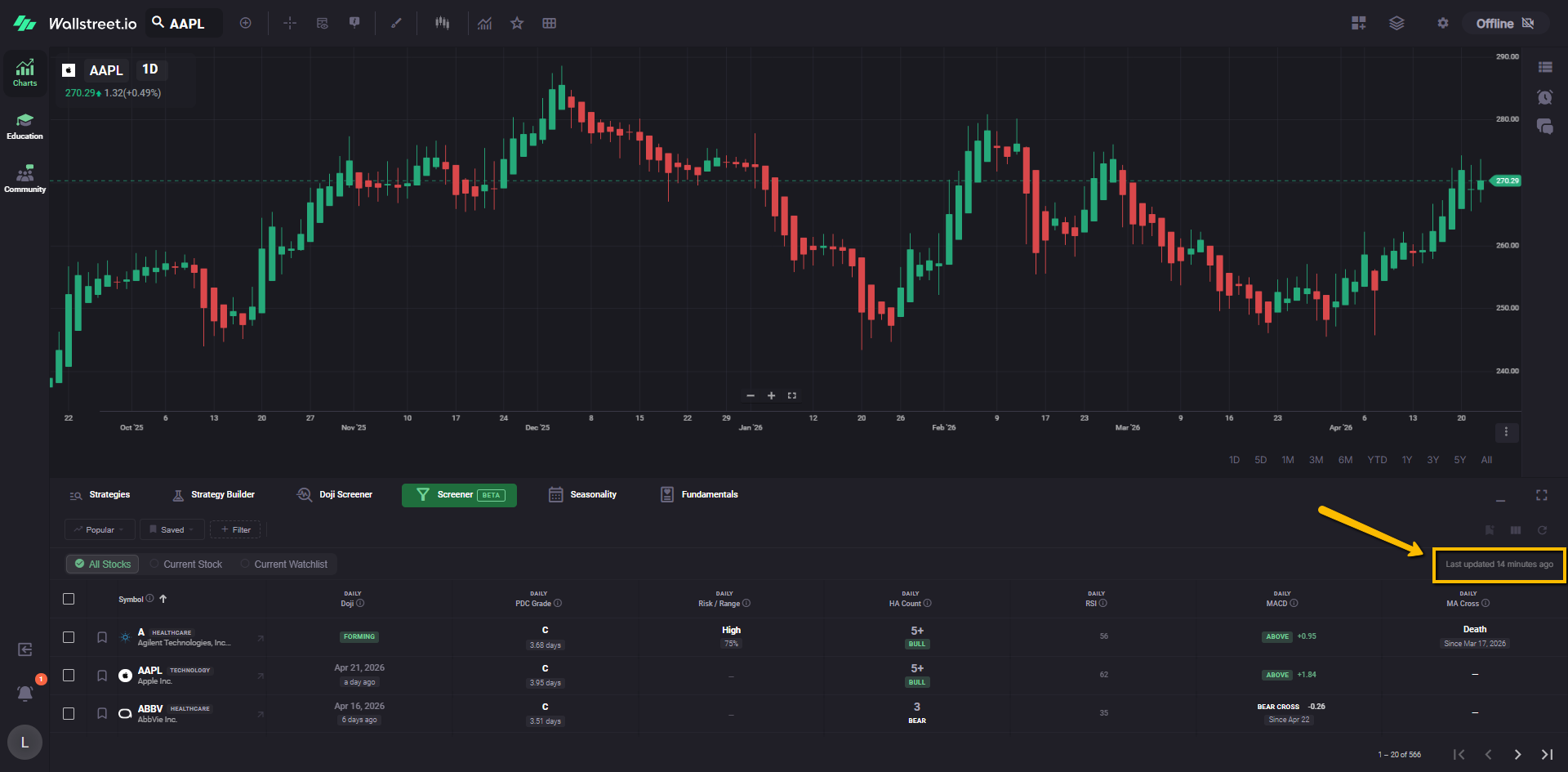Open the Doji Screener tab
Image resolution: width=1568 pixels, height=772 pixels.
(x=335, y=495)
